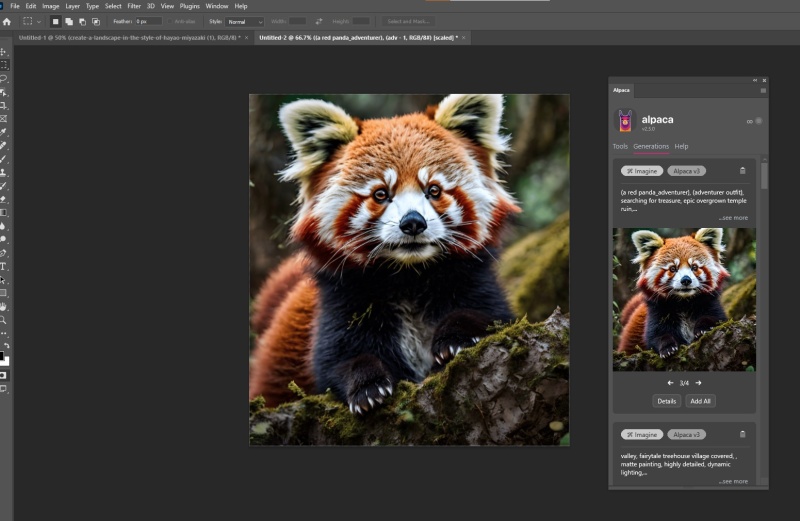Screen dimensions: 800x521
Task: Click the Details button
Action: pos(666,401)
